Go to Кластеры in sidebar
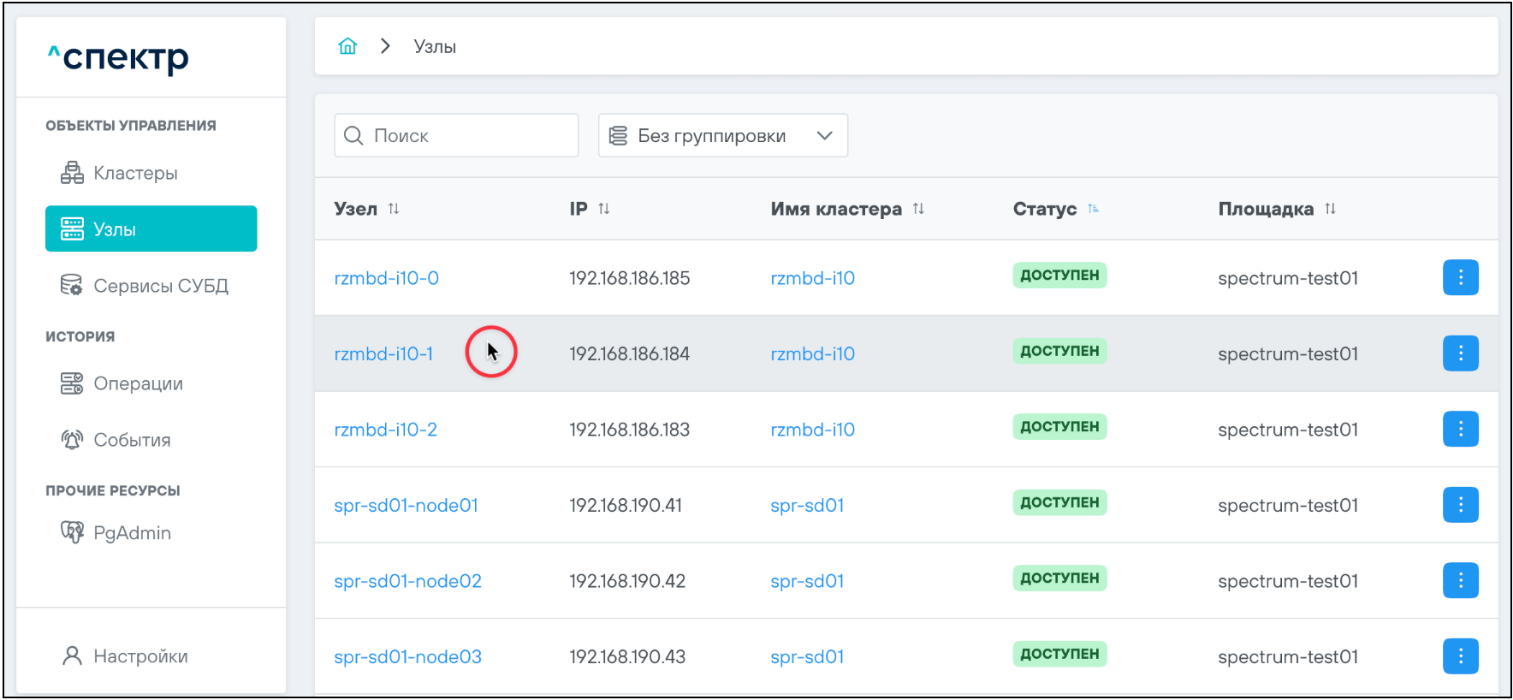 135,173
